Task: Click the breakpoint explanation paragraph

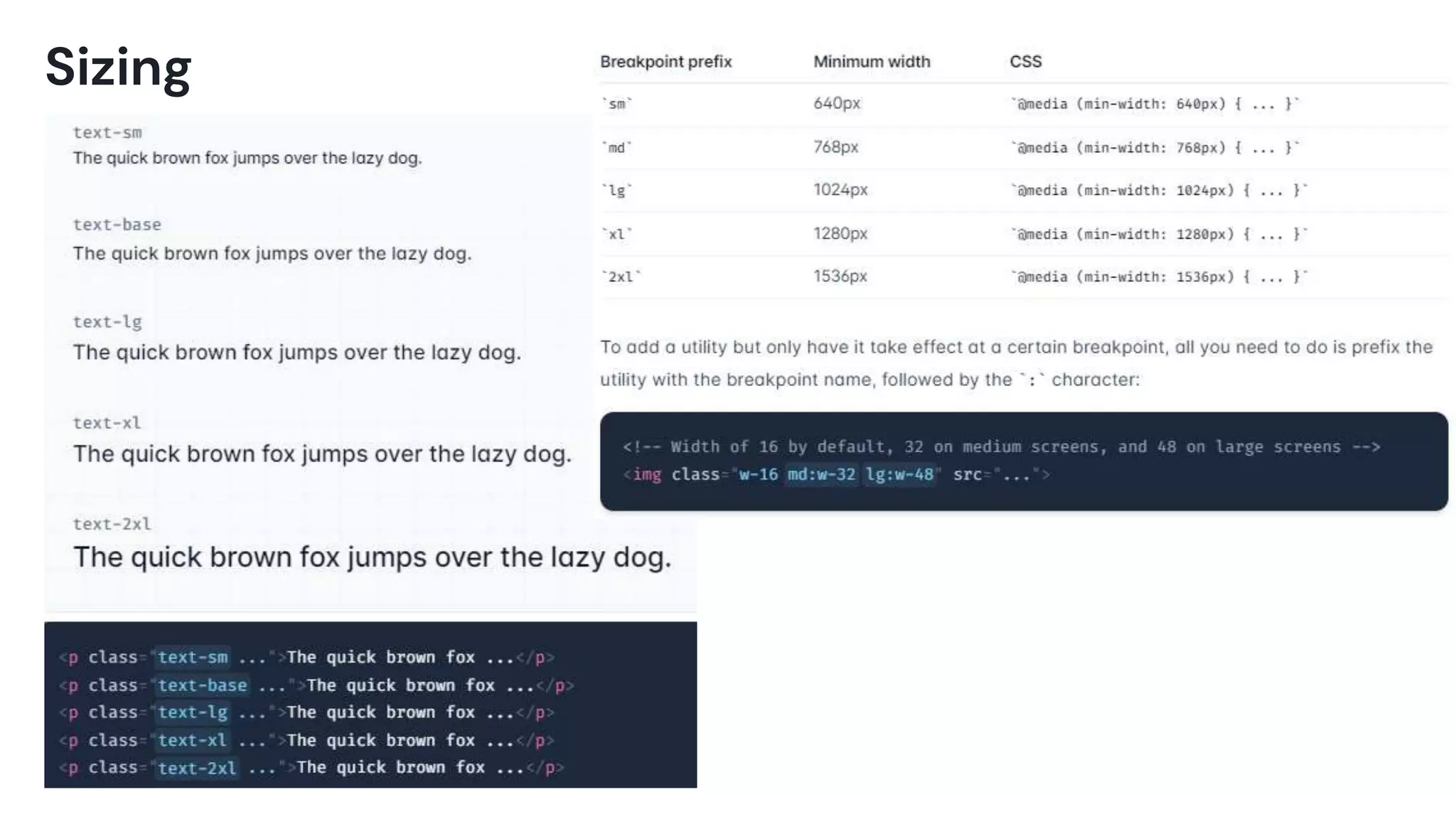Action: (1016, 363)
